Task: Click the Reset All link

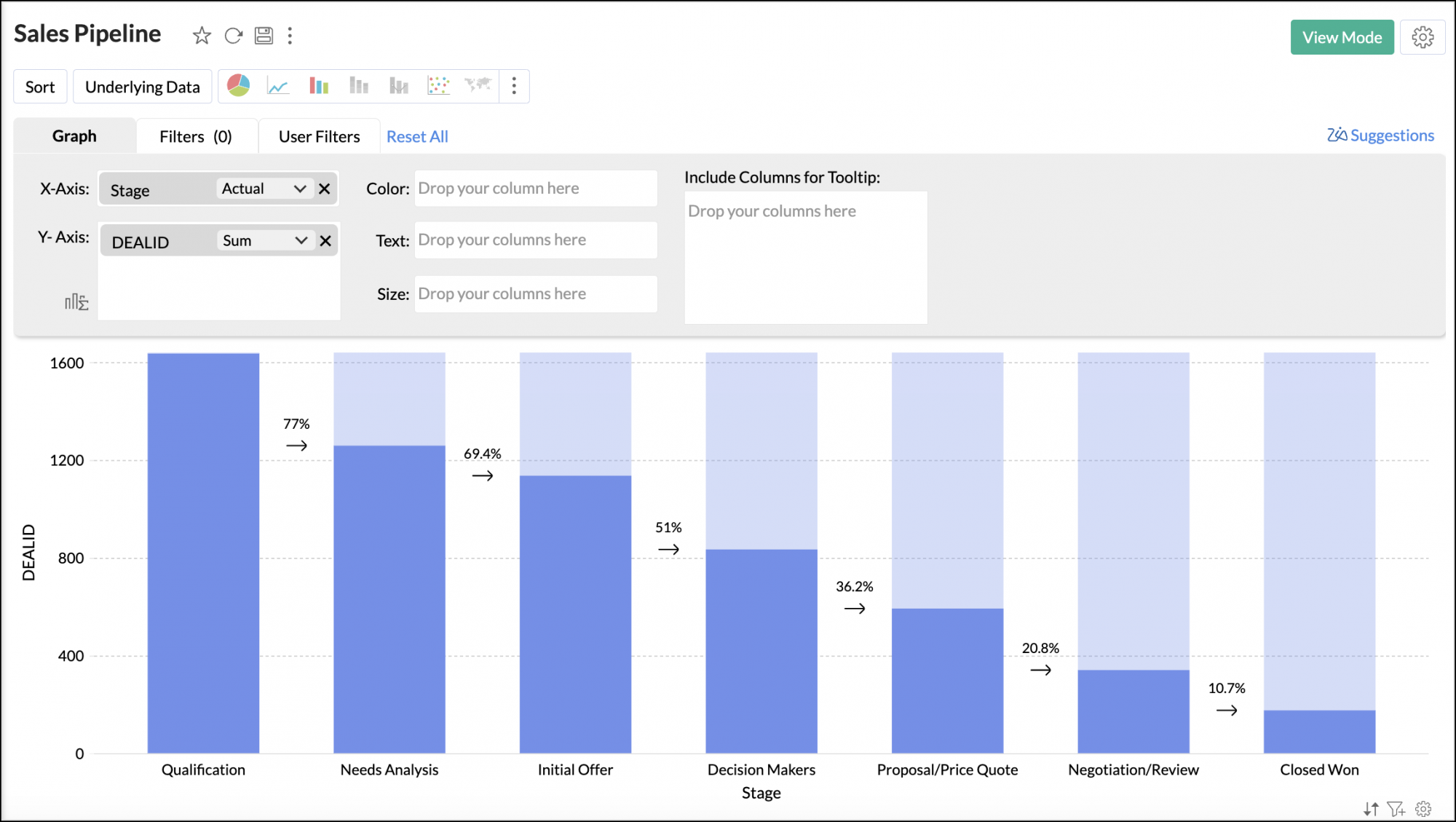Action: [417, 136]
